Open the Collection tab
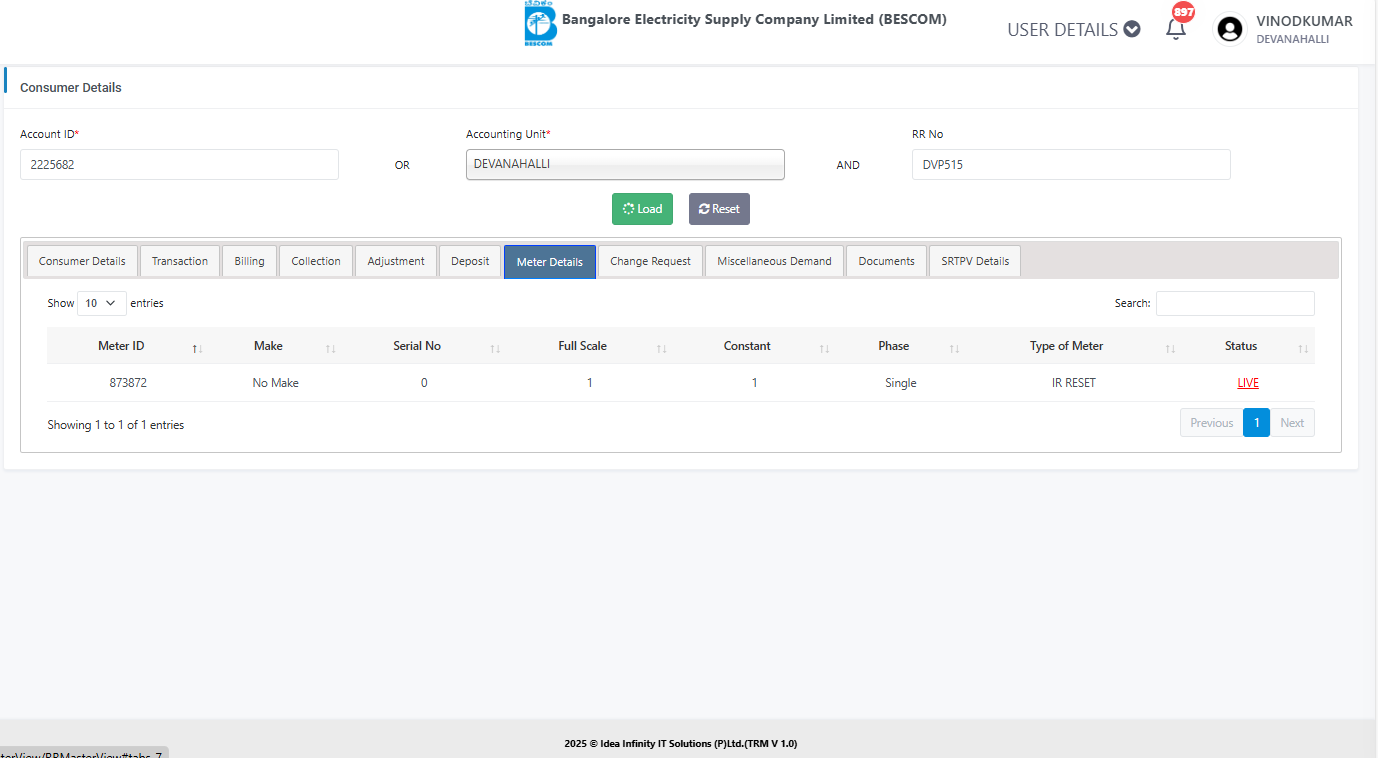The image size is (1378, 758). pyautogui.click(x=316, y=261)
